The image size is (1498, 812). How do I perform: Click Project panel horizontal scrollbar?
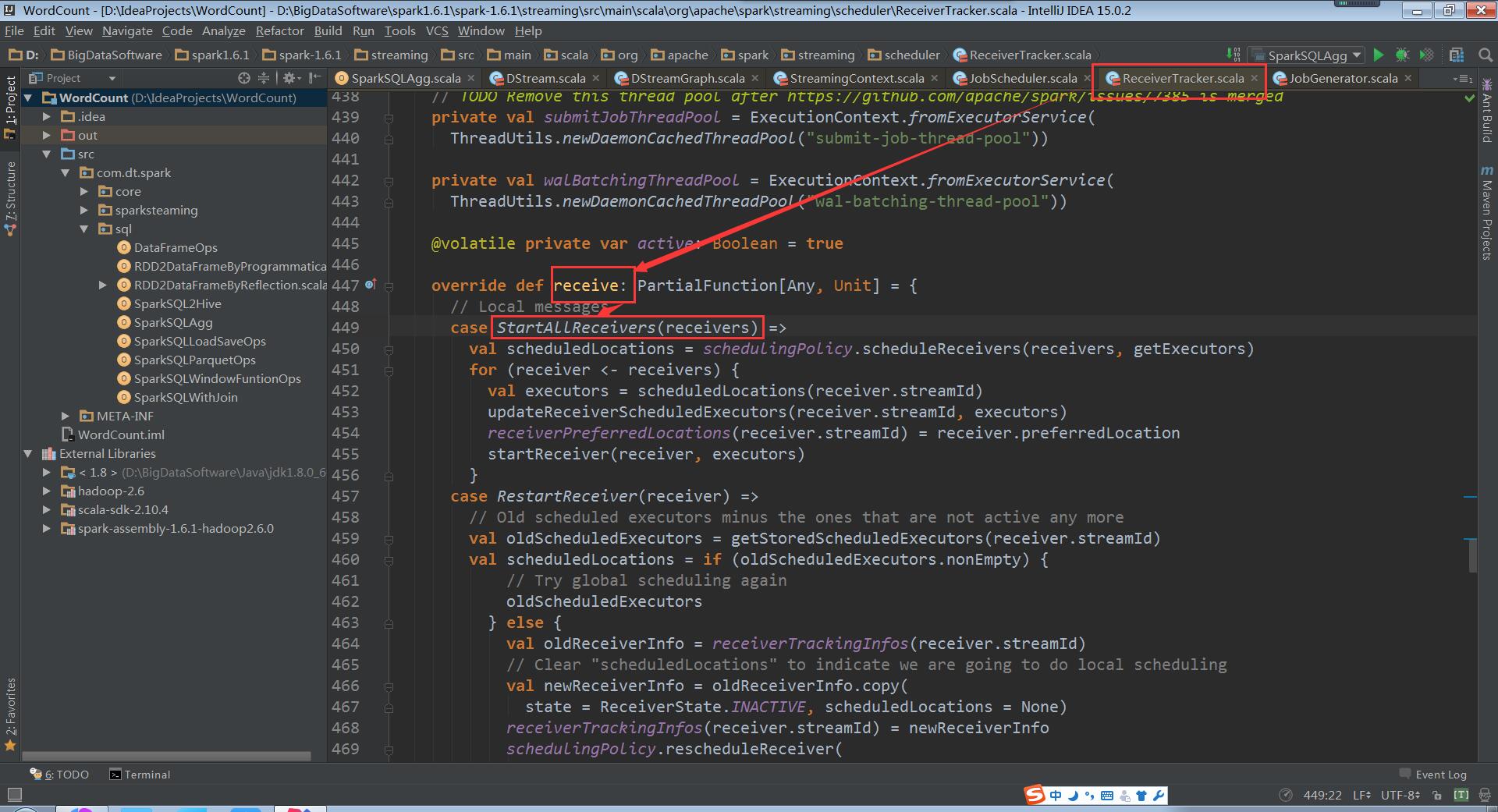pyautogui.click(x=166, y=756)
